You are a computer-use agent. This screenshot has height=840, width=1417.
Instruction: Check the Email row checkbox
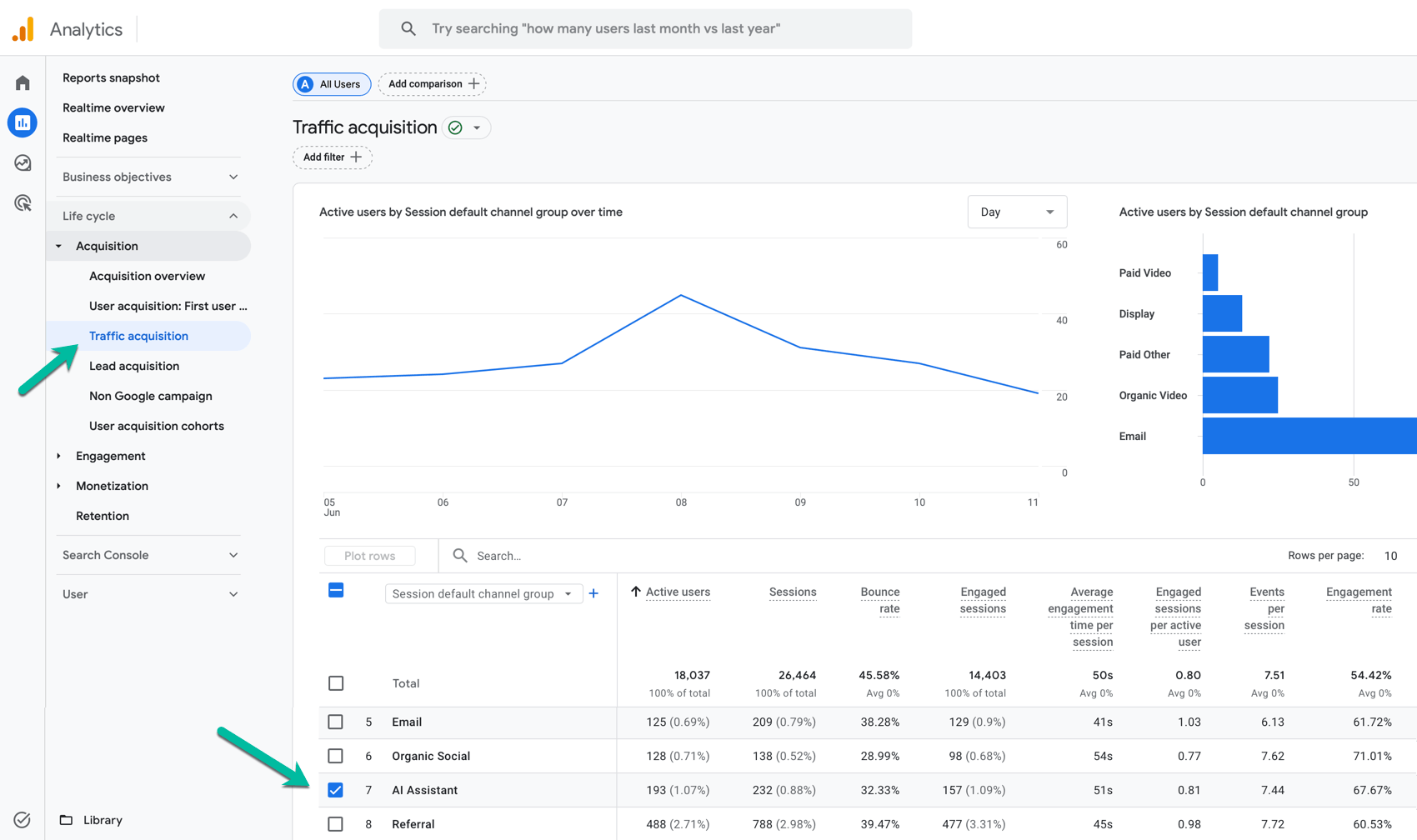pos(336,722)
